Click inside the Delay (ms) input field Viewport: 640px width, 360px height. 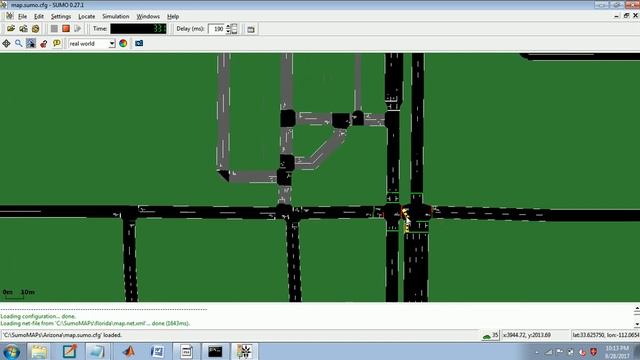point(216,29)
